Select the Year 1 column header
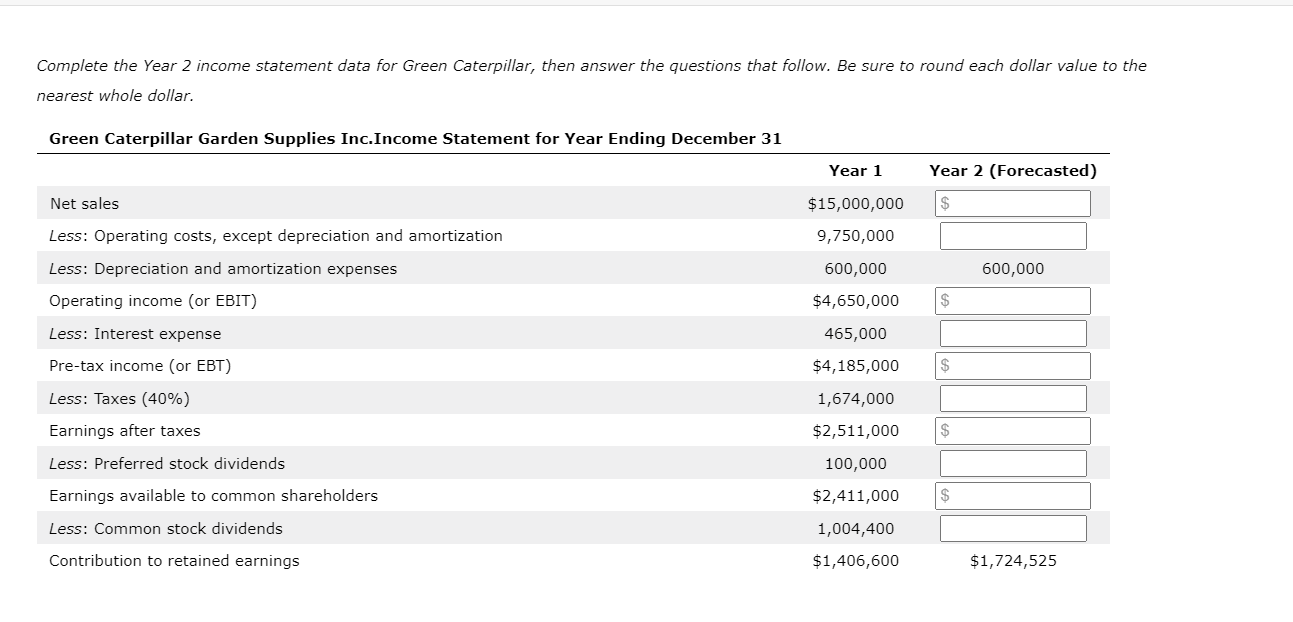The width and height of the screenshot is (1293, 622). pyautogui.click(x=854, y=170)
